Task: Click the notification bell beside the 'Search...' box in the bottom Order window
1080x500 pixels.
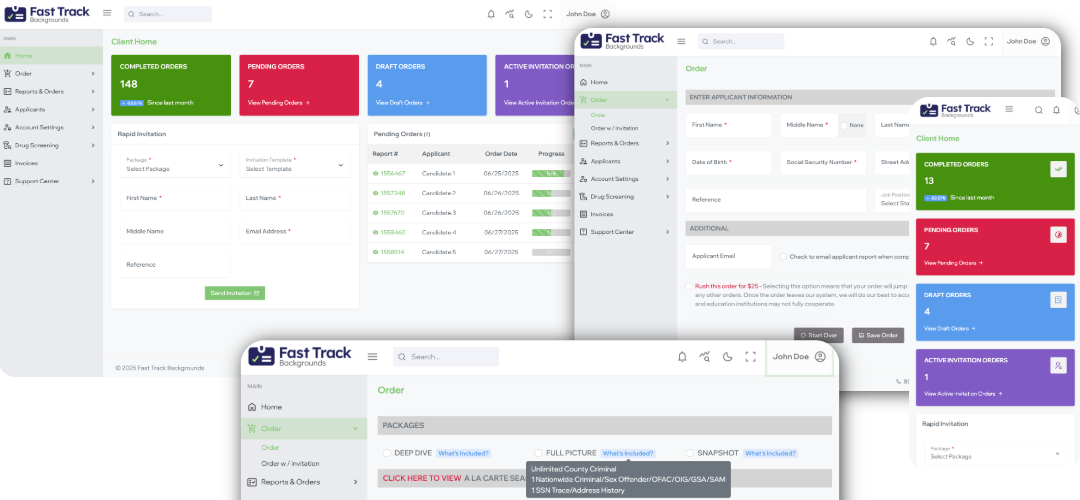Action: coord(682,357)
